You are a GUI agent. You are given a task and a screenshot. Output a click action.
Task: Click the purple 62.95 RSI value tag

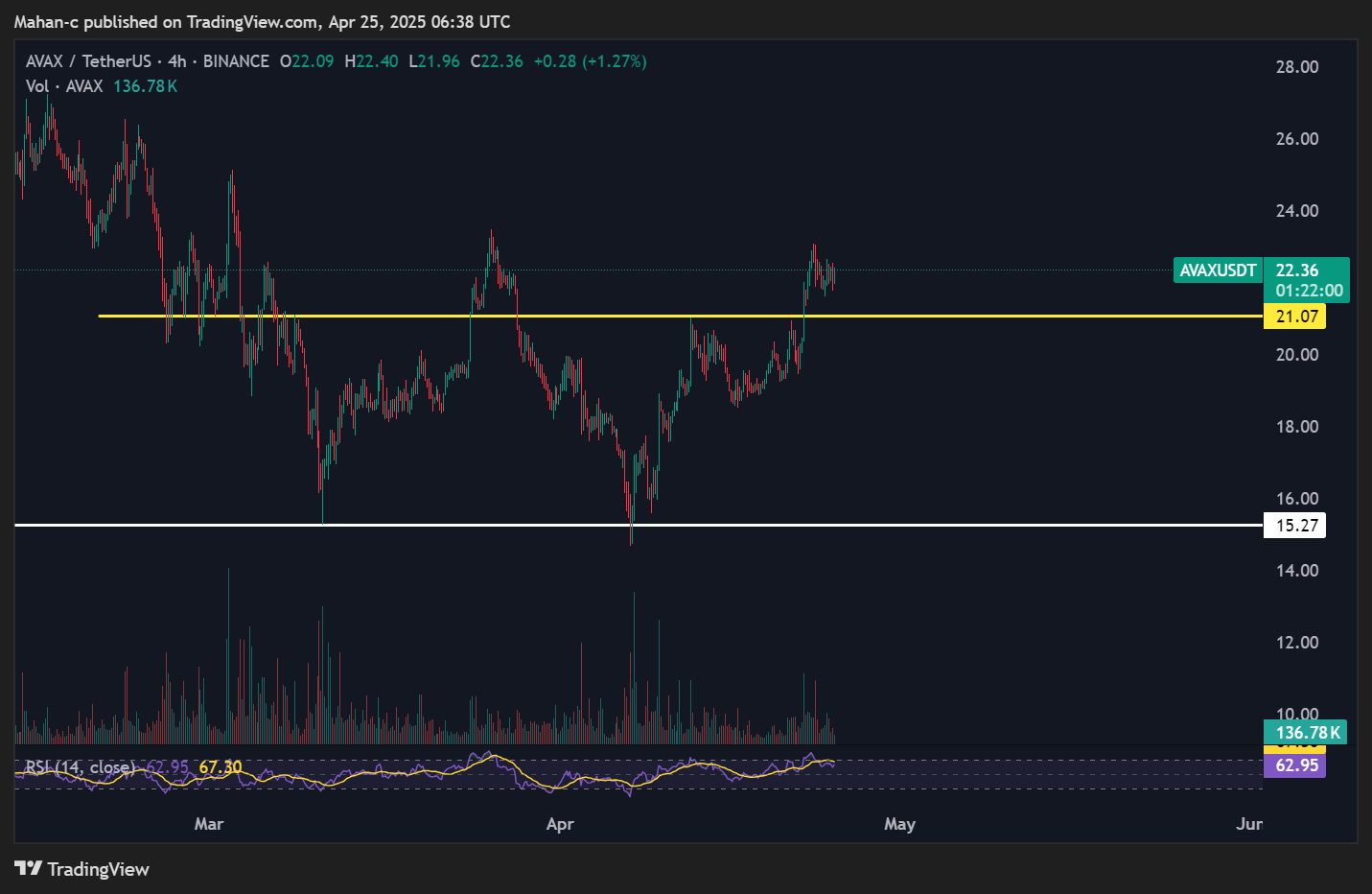point(1295,765)
